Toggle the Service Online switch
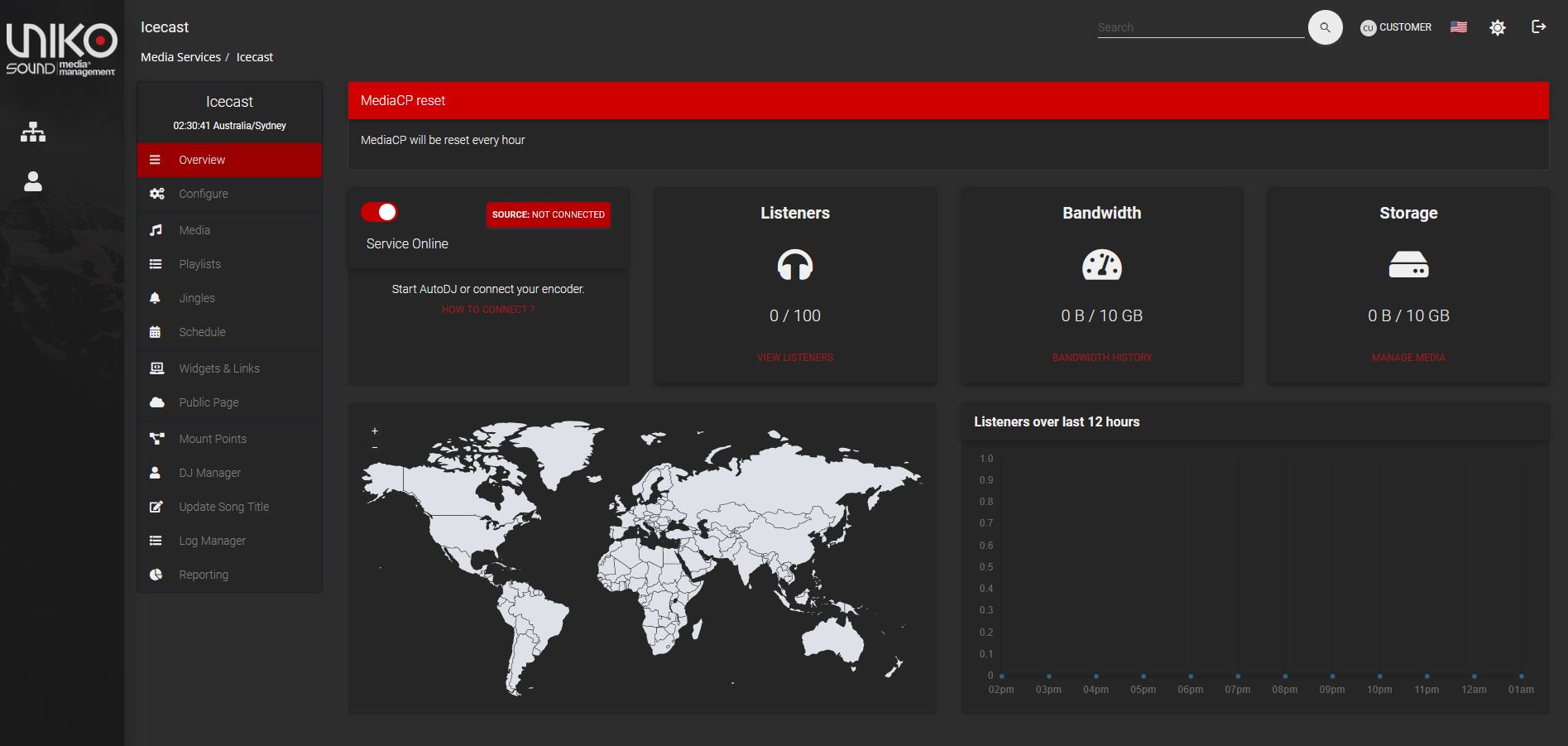Viewport: 1568px width, 746px height. coord(379,212)
